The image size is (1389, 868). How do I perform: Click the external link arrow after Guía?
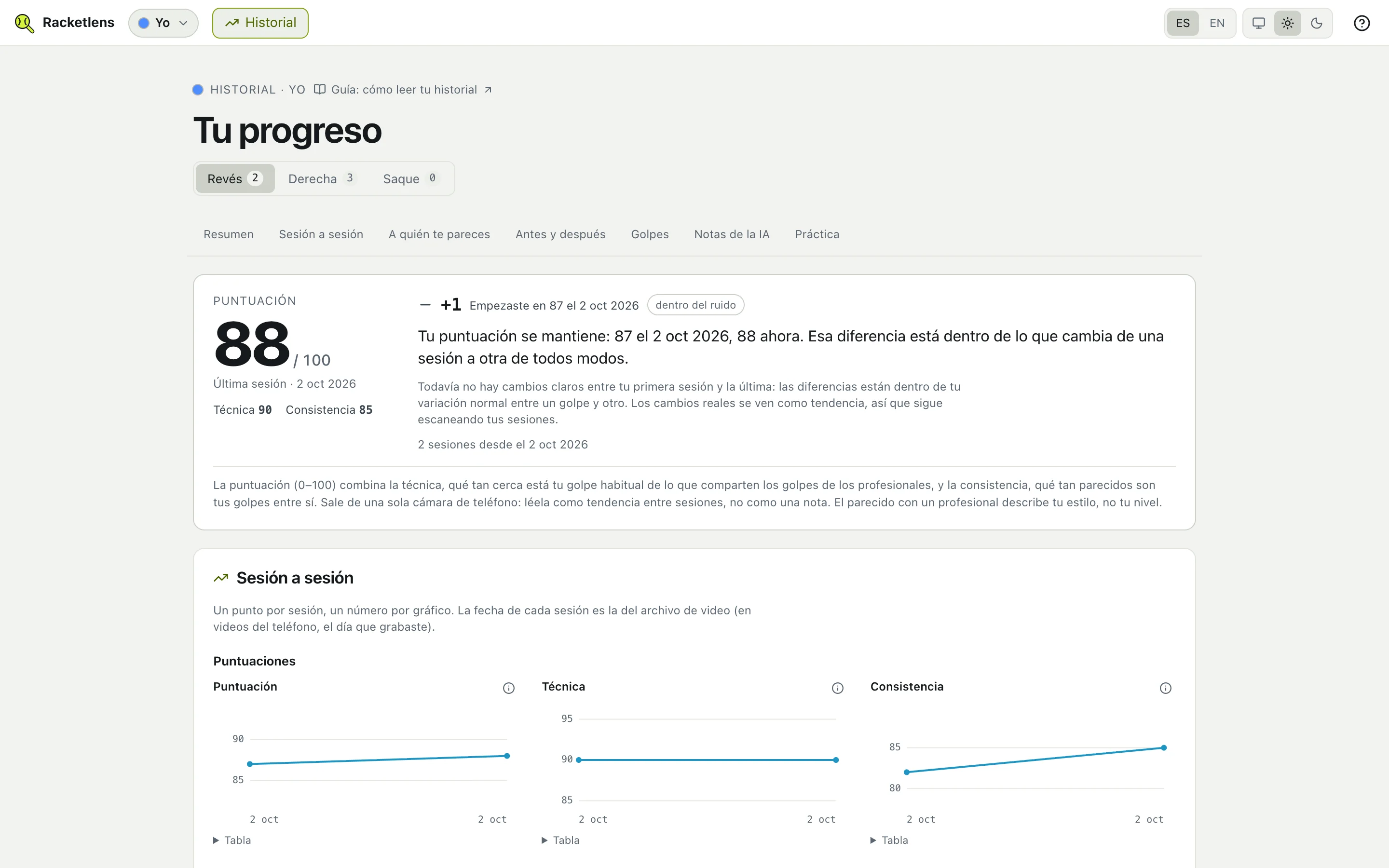[x=488, y=90]
